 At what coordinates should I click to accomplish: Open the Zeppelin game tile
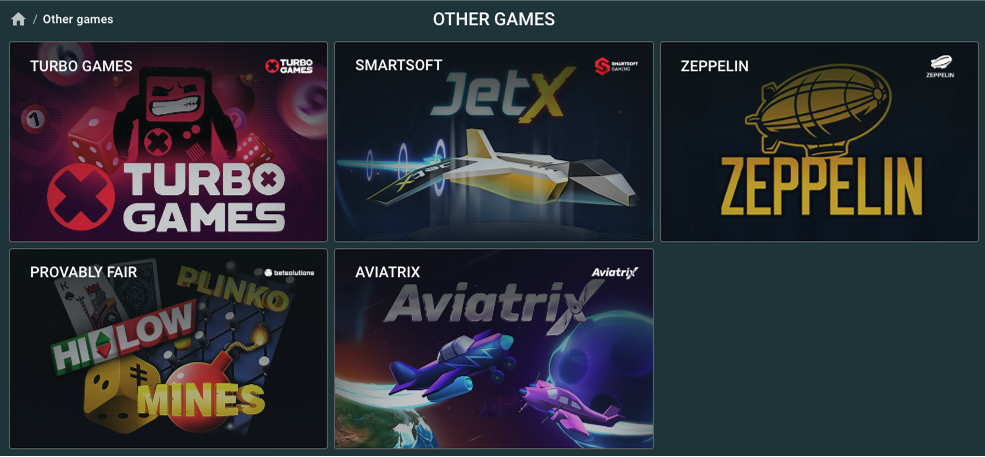coord(819,141)
